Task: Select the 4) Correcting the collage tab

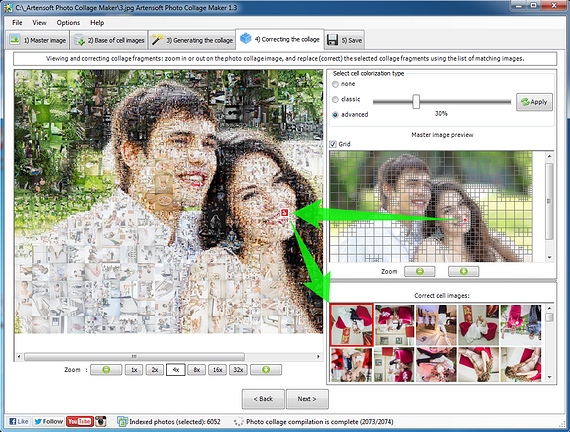Action: (280, 39)
